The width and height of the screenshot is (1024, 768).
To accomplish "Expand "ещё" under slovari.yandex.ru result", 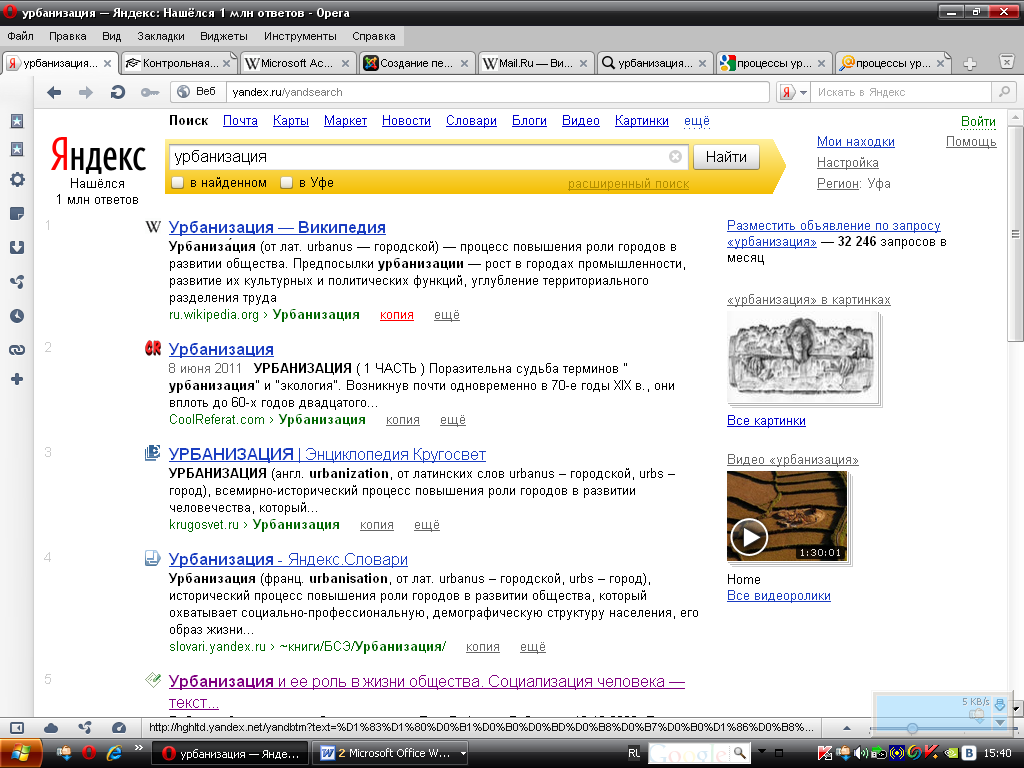I will pyautogui.click(x=532, y=647).
